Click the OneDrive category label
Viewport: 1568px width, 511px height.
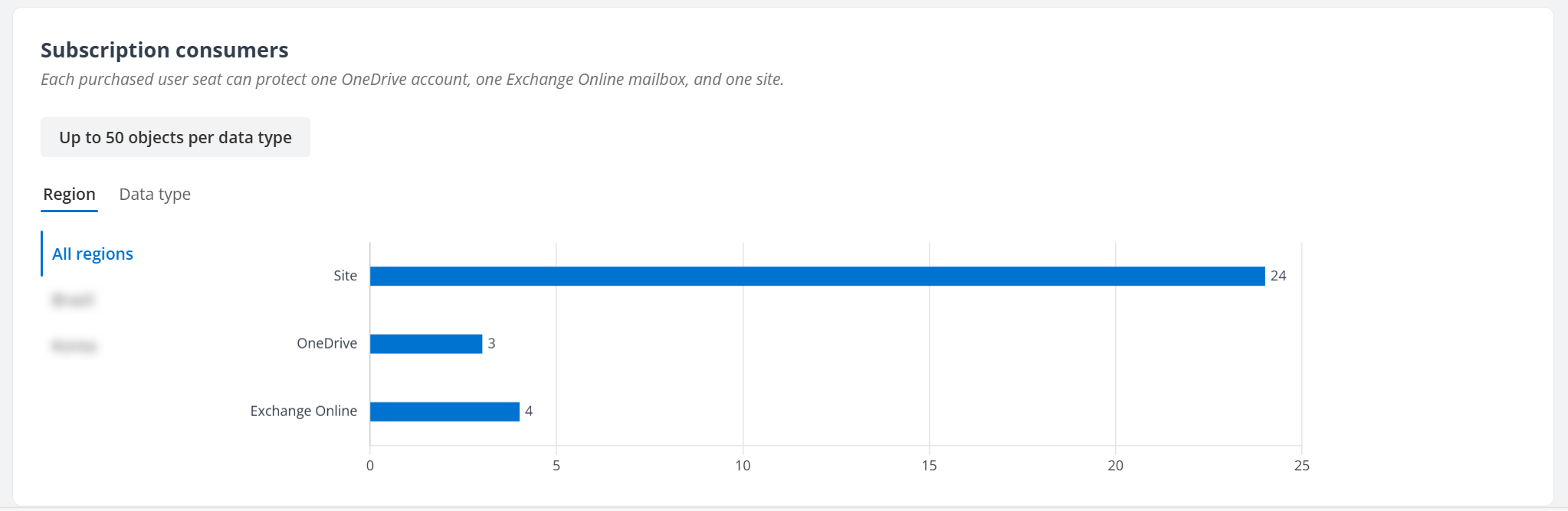click(326, 344)
